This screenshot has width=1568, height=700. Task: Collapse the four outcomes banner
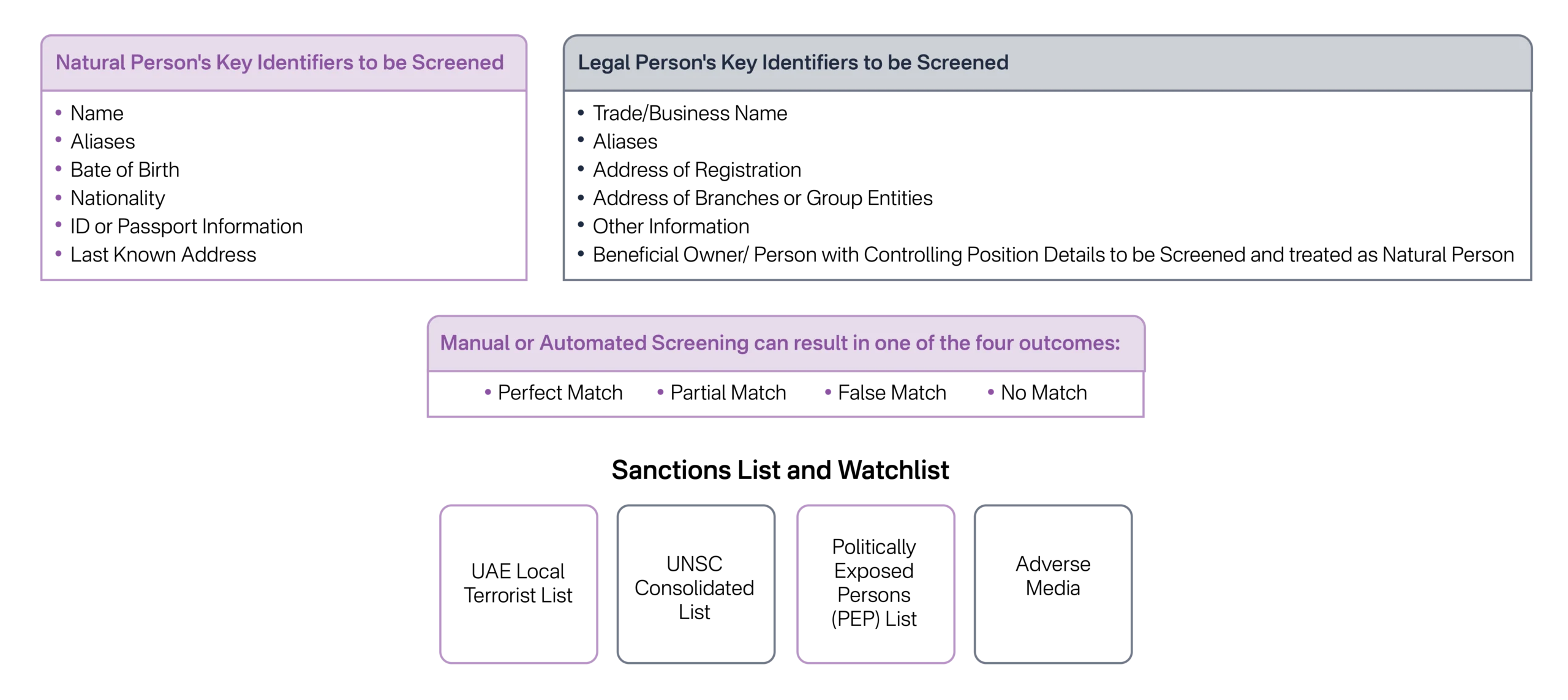pyautogui.click(x=786, y=343)
